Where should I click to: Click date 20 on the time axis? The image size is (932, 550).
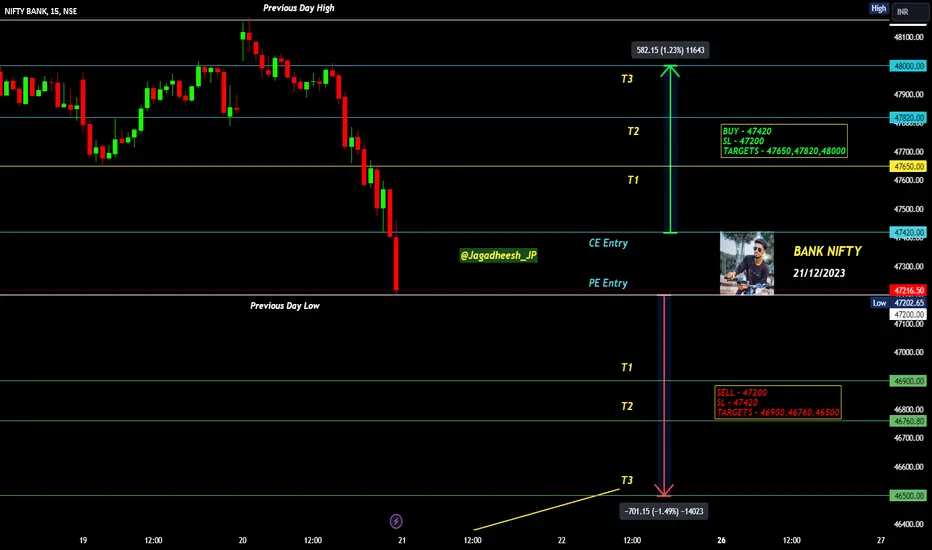pos(243,540)
